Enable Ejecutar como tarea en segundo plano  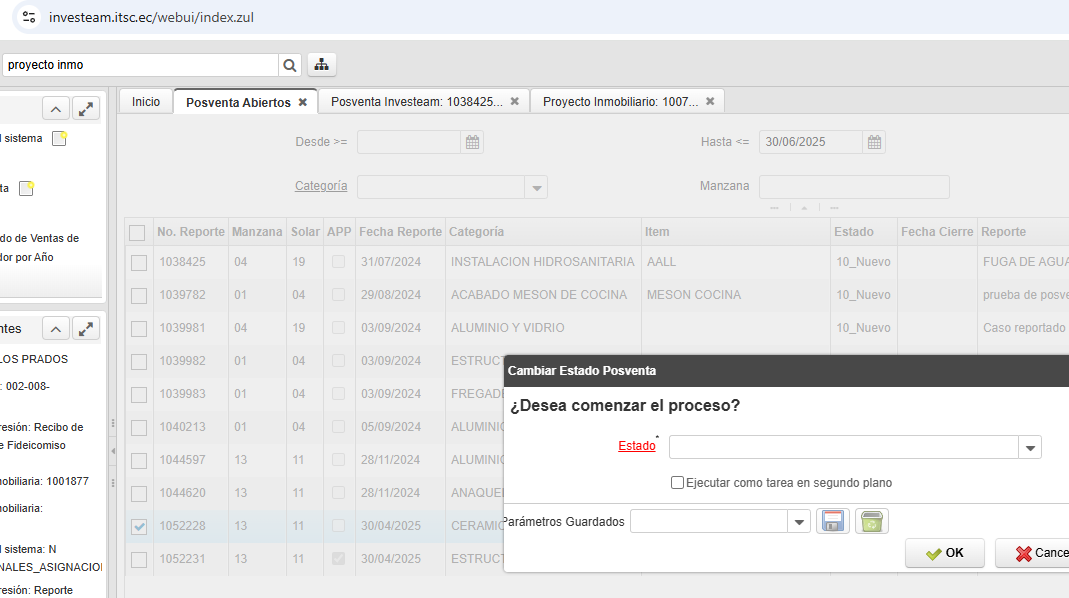(x=678, y=483)
